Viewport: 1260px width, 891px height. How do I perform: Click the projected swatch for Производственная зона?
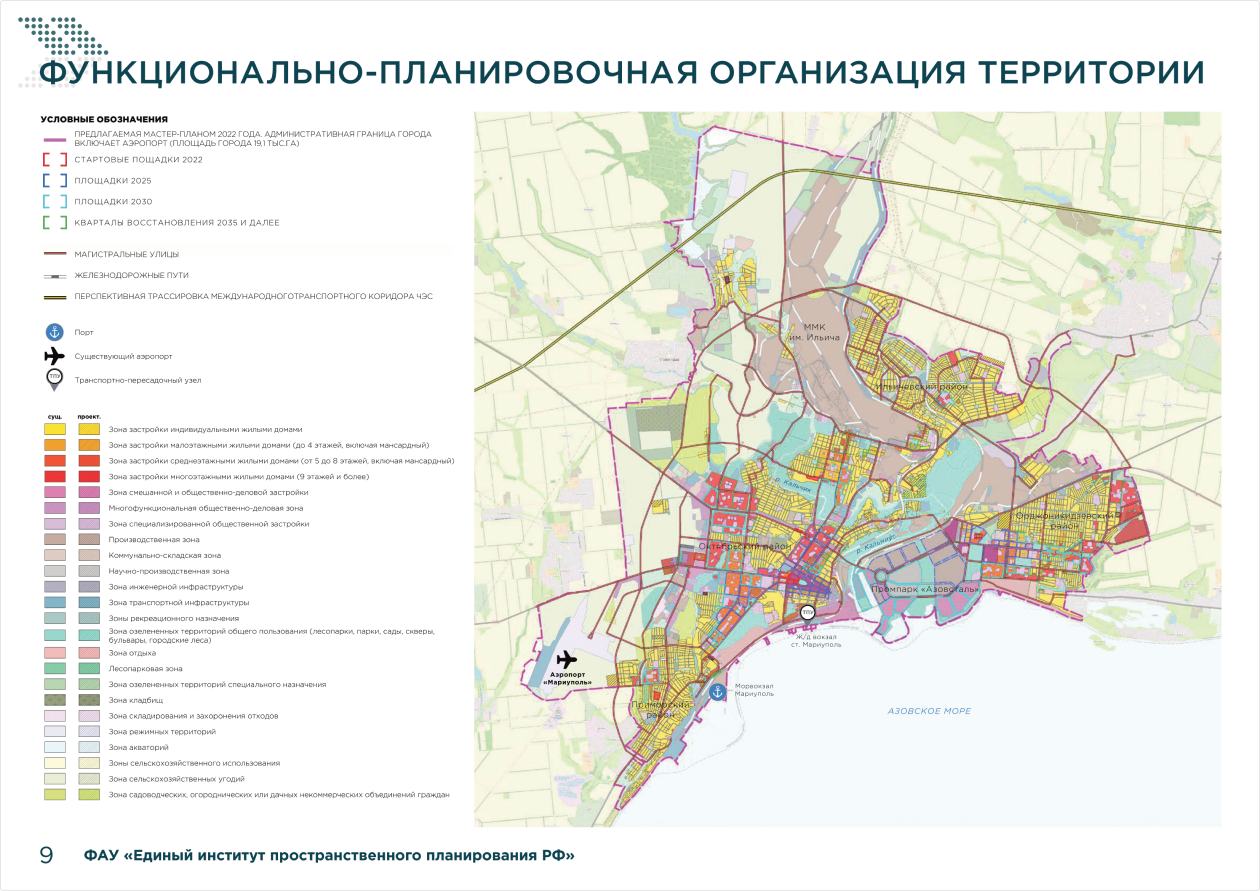pyautogui.click(x=89, y=539)
